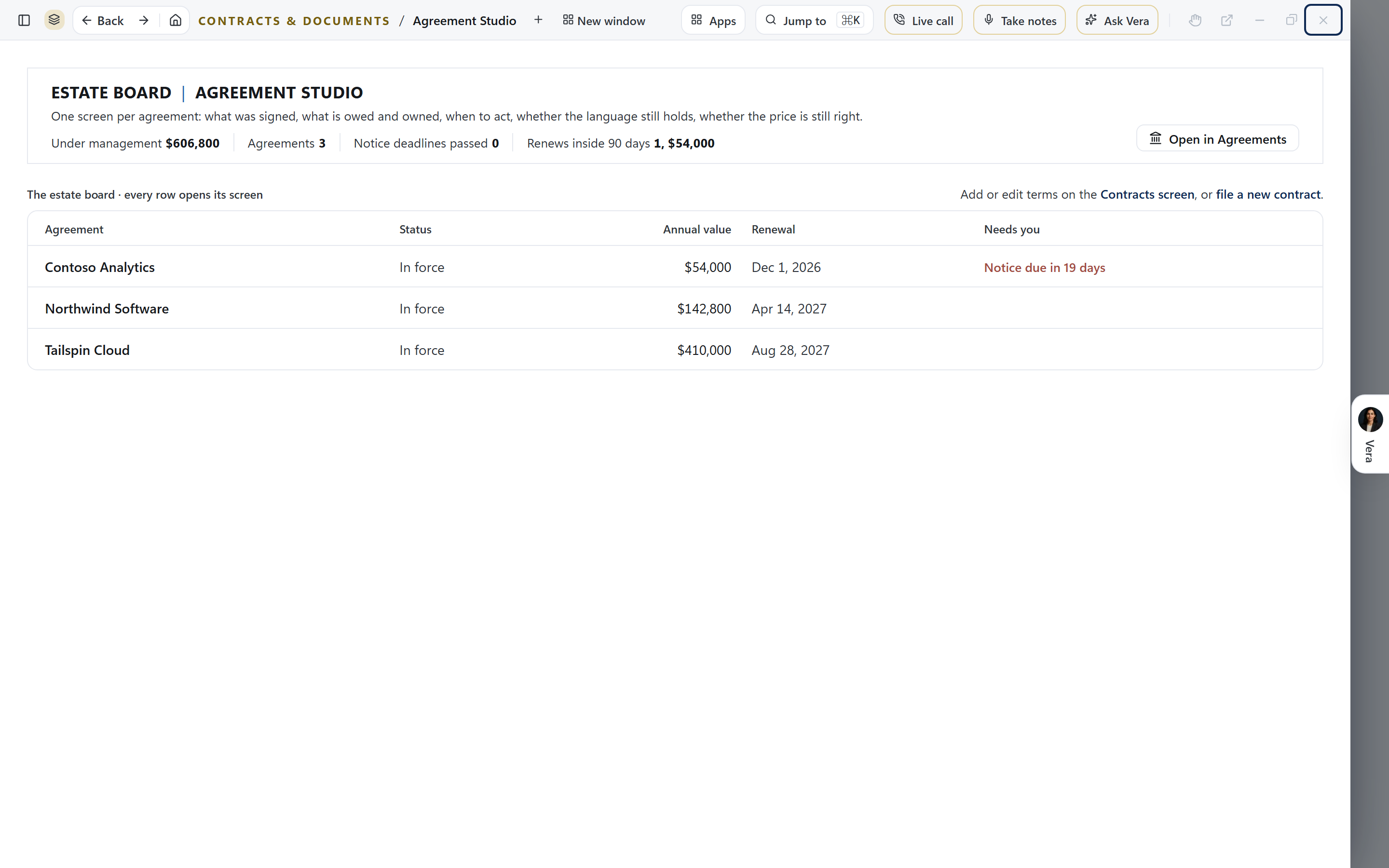1389x868 pixels.
Task: Open the Tailspin Cloud agreement row
Action: pyautogui.click(x=675, y=350)
